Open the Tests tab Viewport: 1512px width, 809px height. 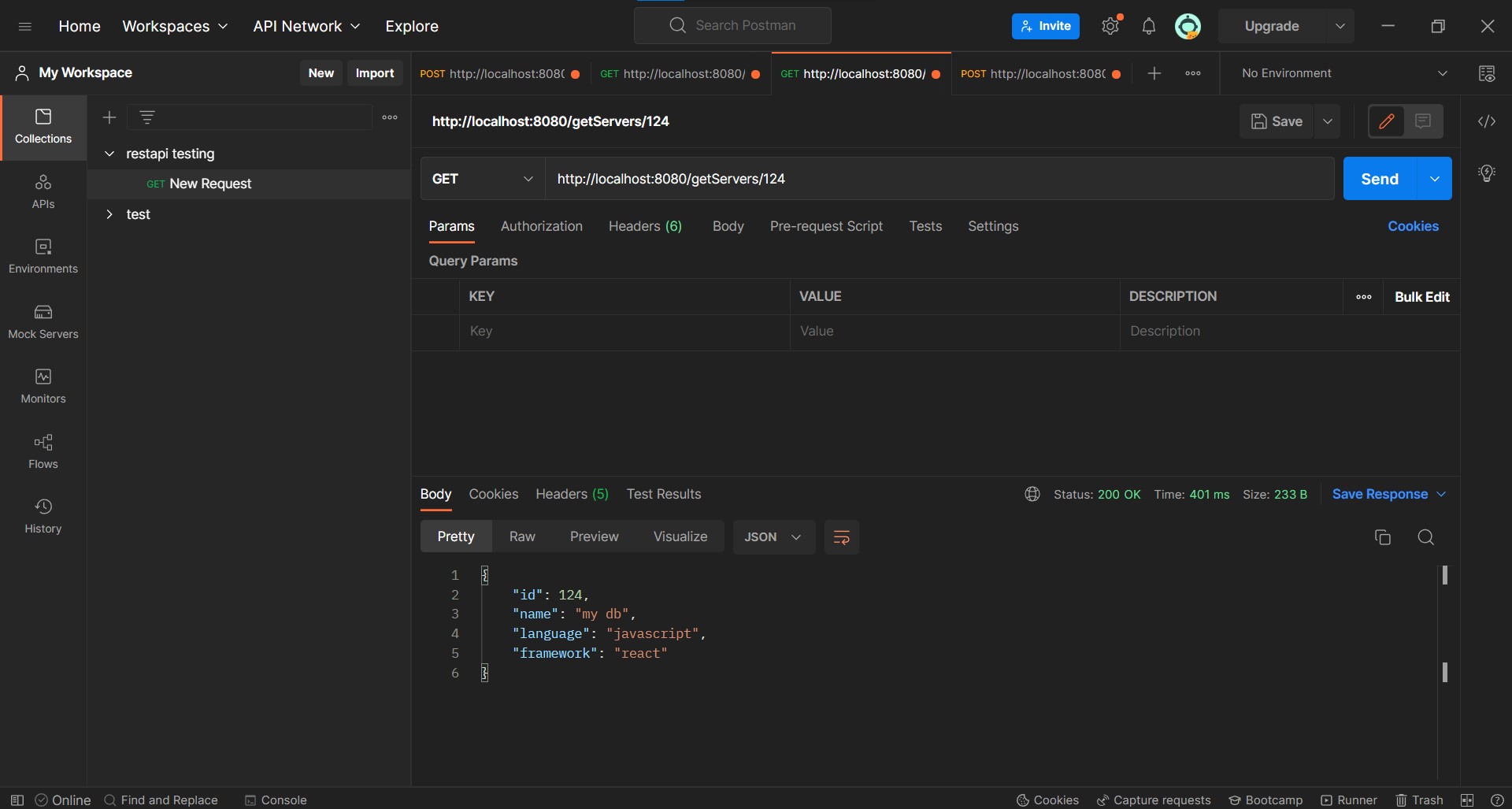point(925,226)
